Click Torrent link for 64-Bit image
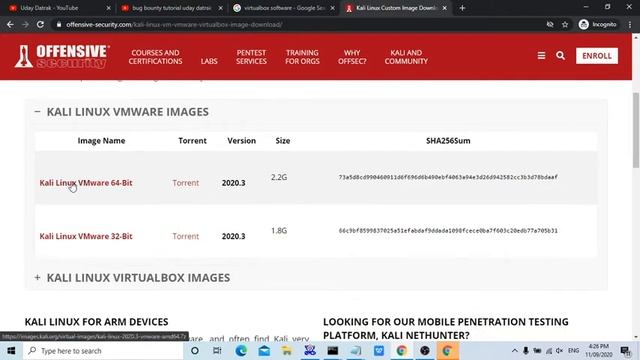Screen dimensions: 640x360 [x=186, y=183]
